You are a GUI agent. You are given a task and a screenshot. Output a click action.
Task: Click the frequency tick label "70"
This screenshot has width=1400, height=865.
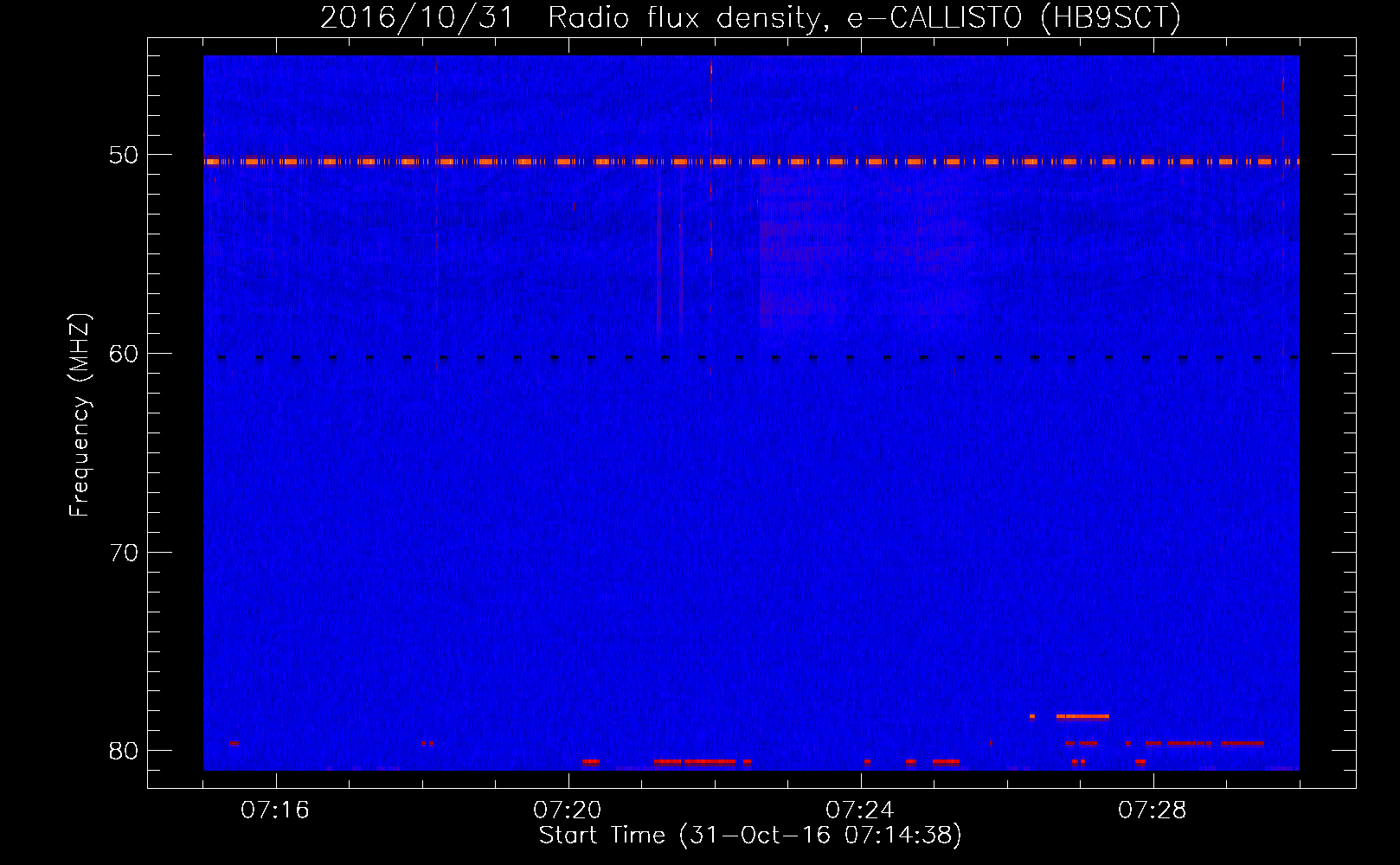tap(124, 553)
